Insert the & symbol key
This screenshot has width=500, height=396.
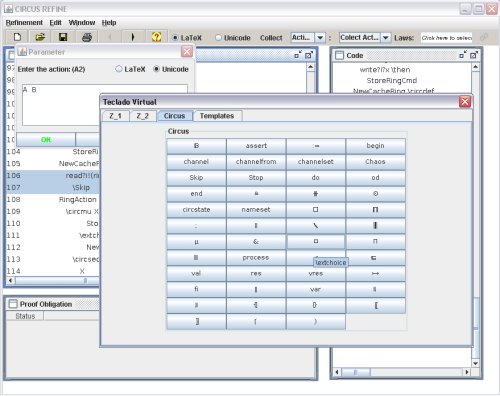[256, 242]
